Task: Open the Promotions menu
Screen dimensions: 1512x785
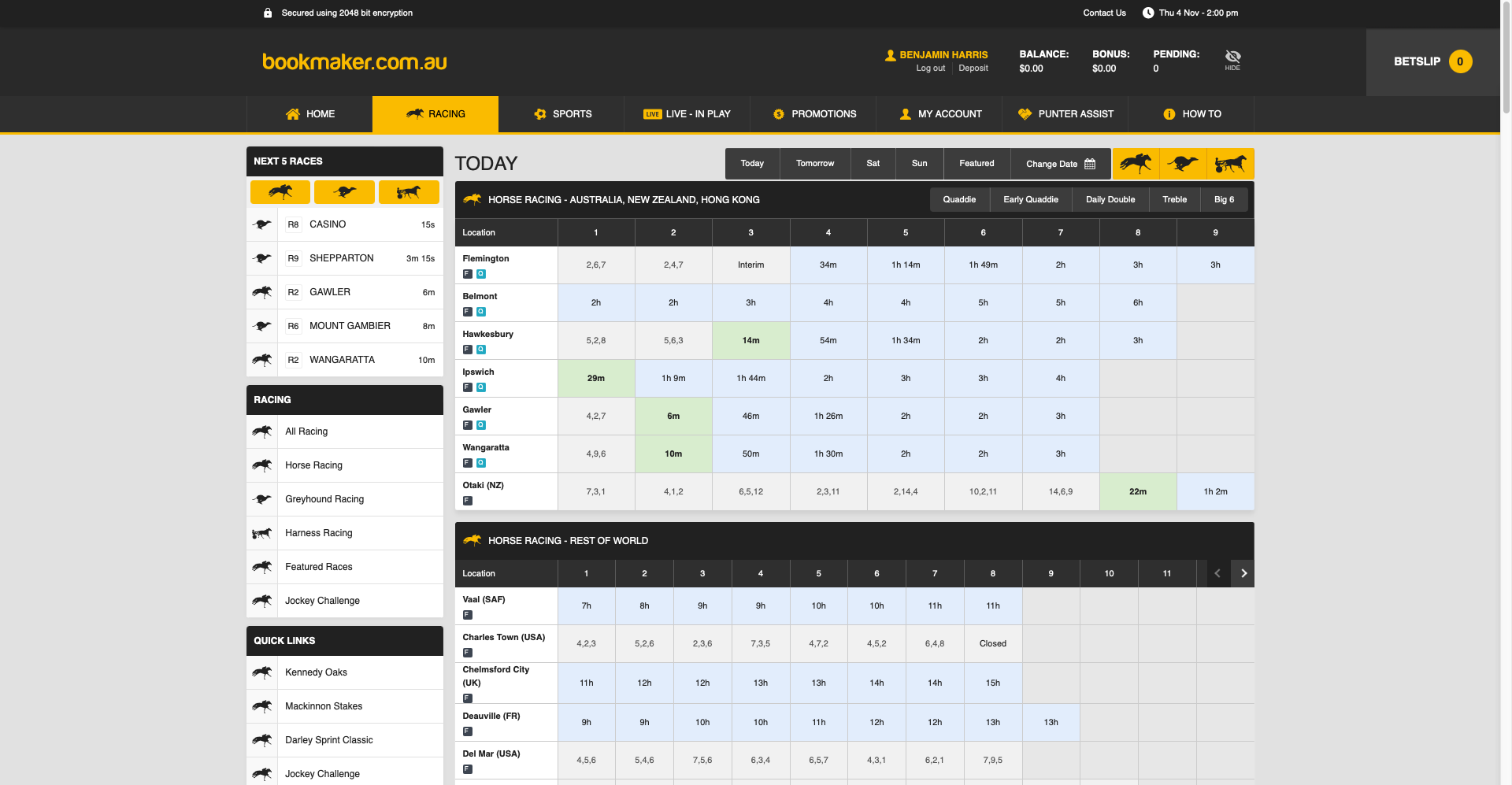Action: pos(813,114)
